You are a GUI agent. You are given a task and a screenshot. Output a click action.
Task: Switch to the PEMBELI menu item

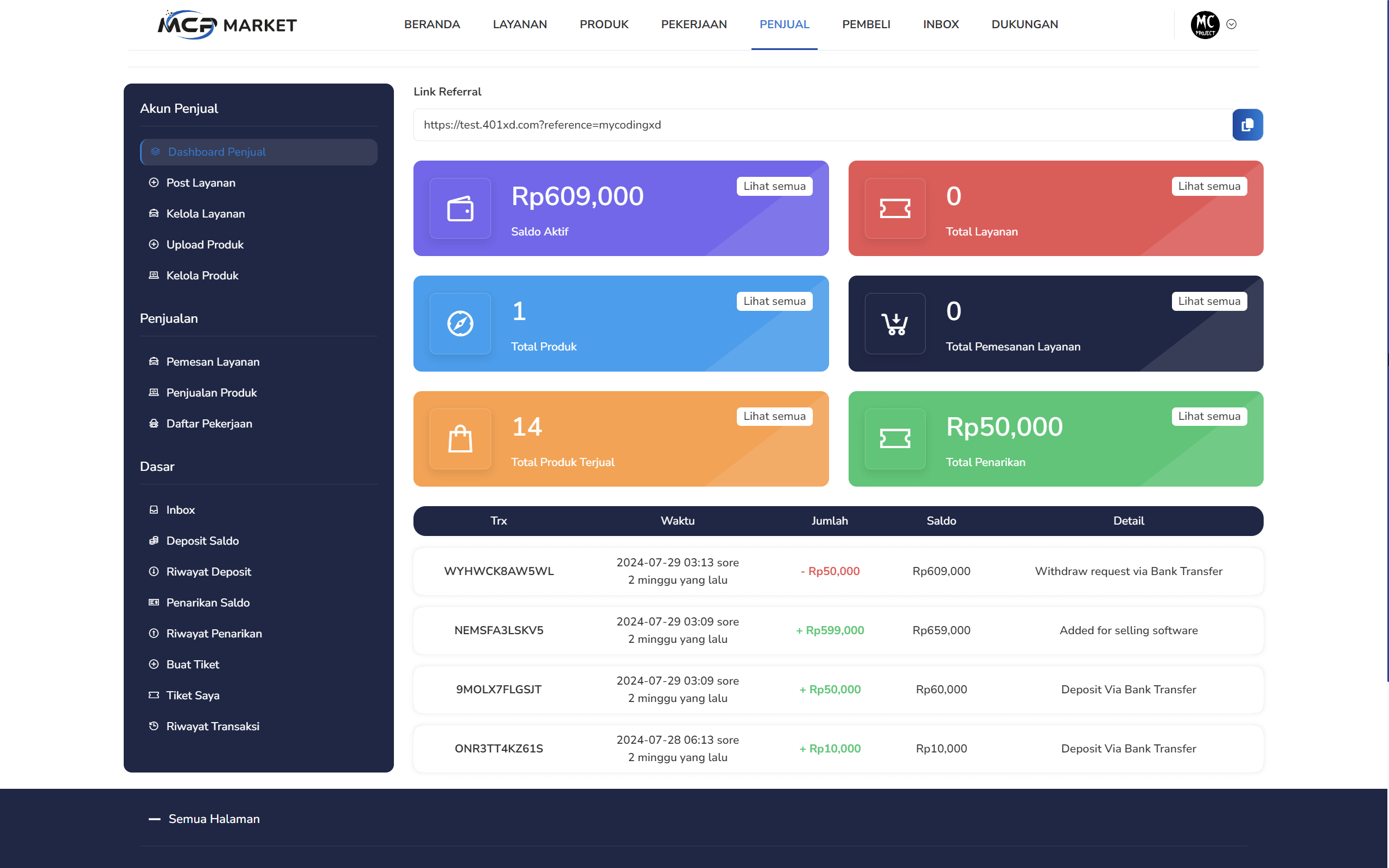(865, 24)
